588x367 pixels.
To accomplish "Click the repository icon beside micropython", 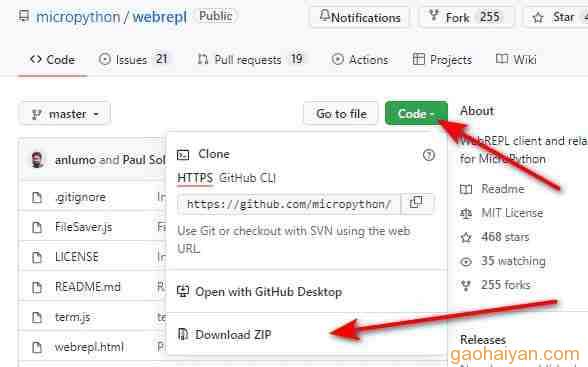I will [x=24, y=16].
